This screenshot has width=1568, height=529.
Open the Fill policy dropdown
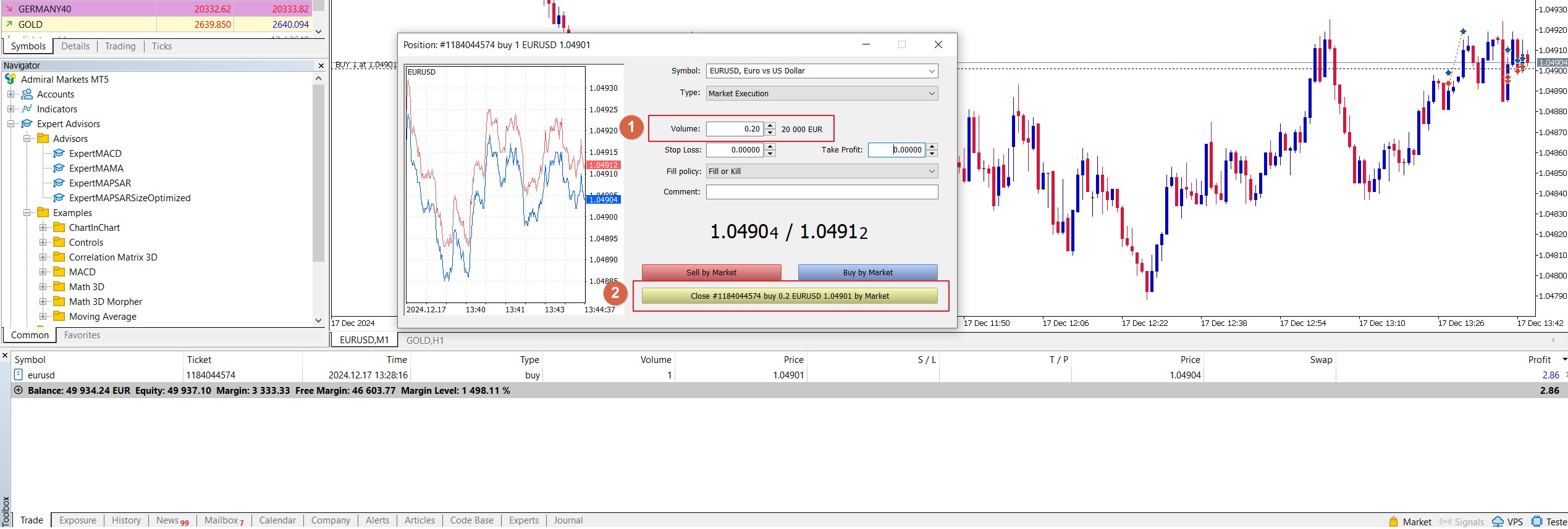click(x=931, y=171)
